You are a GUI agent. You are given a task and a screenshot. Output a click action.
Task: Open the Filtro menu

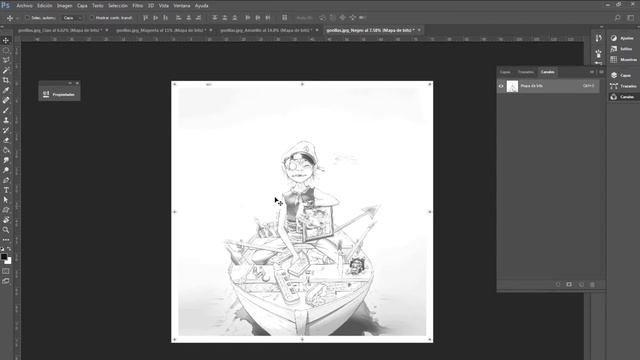138,6
